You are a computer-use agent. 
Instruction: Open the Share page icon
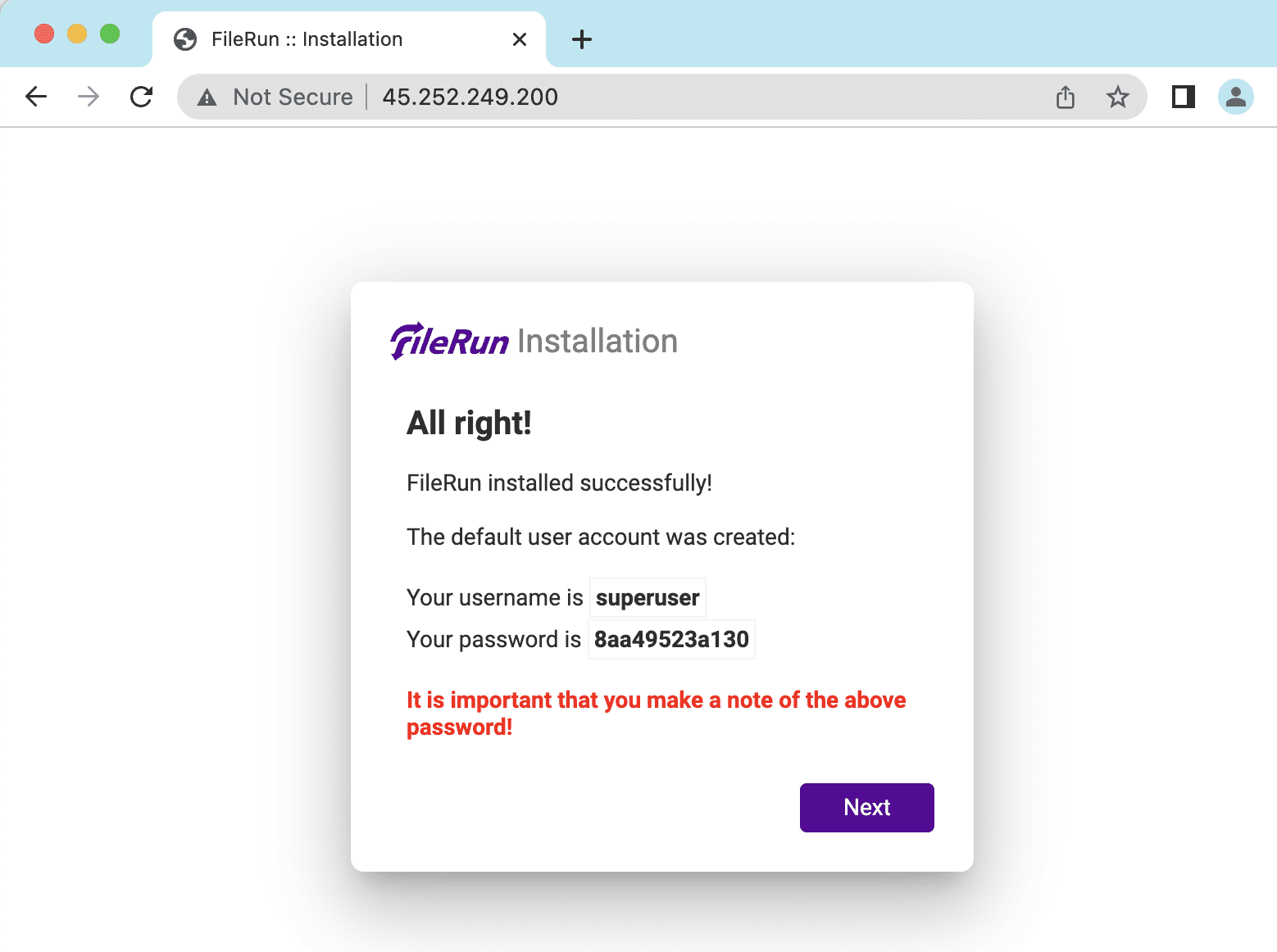point(1066,97)
